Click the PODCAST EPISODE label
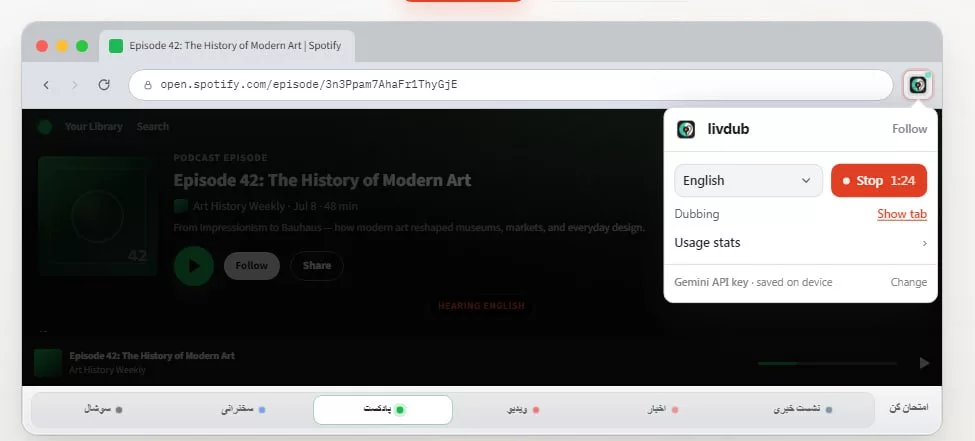The width and height of the screenshot is (975, 441). [x=220, y=158]
